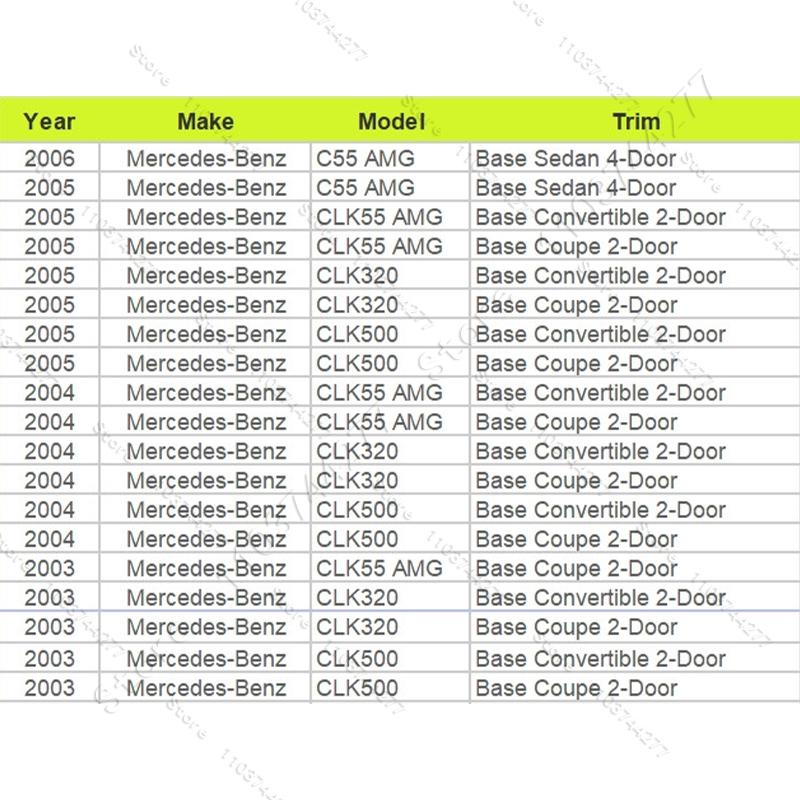
Task: Click C55 AMG model in the 2006 row
Action: pyautogui.click(x=365, y=158)
